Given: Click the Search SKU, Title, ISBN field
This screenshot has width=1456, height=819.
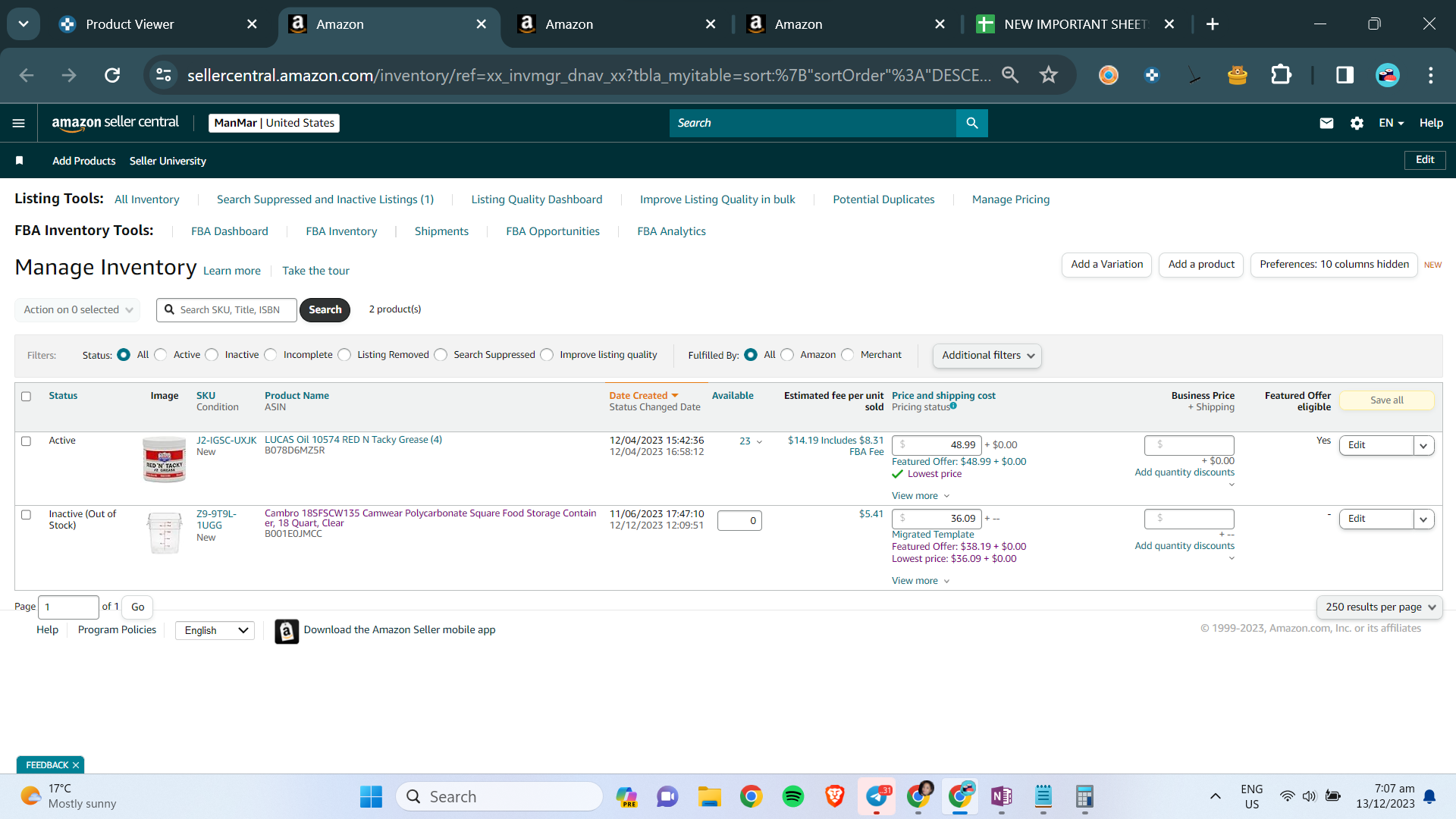Looking at the screenshot, I should pos(227,309).
